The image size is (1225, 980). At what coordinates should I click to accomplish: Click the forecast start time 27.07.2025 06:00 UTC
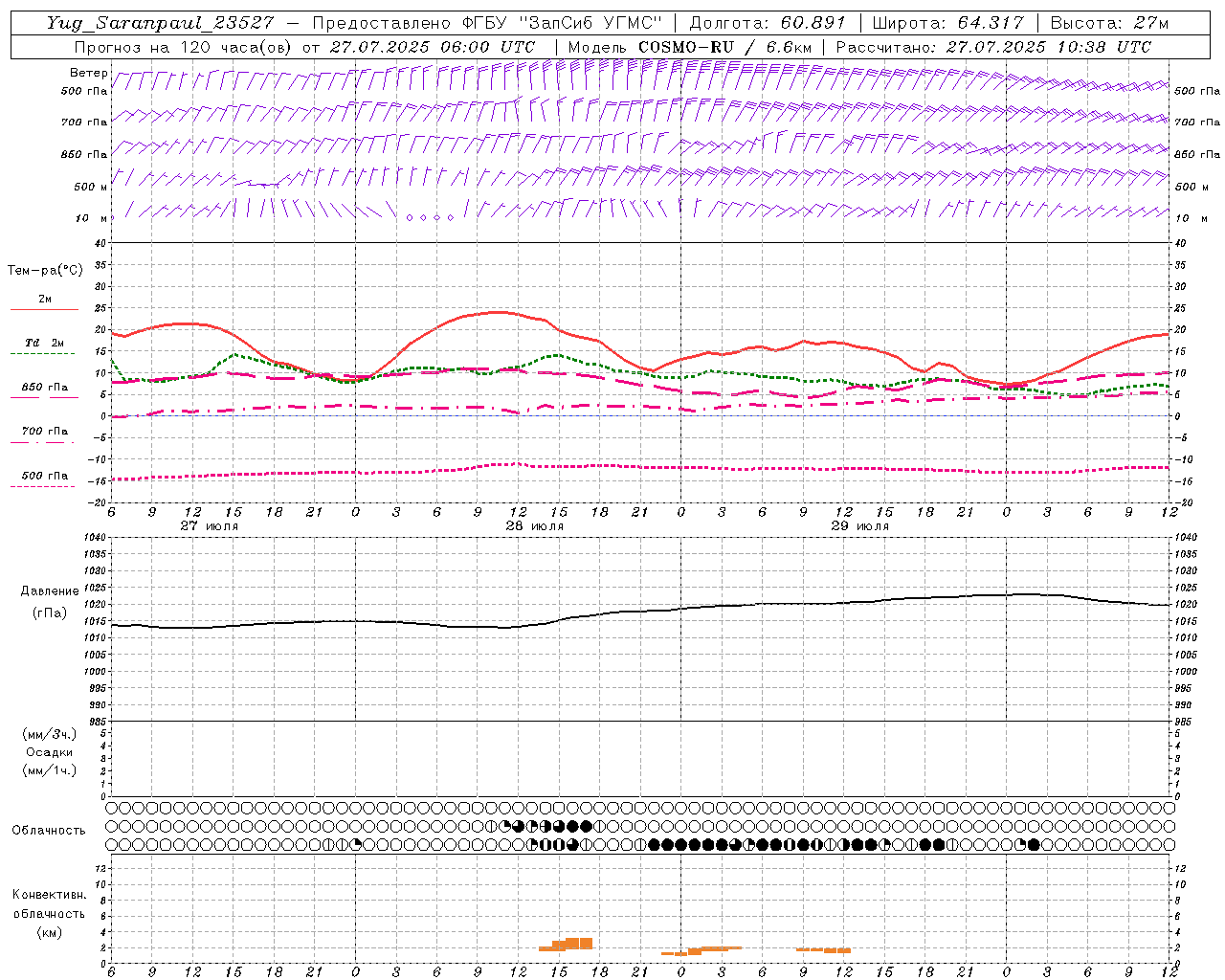[x=433, y=47]
